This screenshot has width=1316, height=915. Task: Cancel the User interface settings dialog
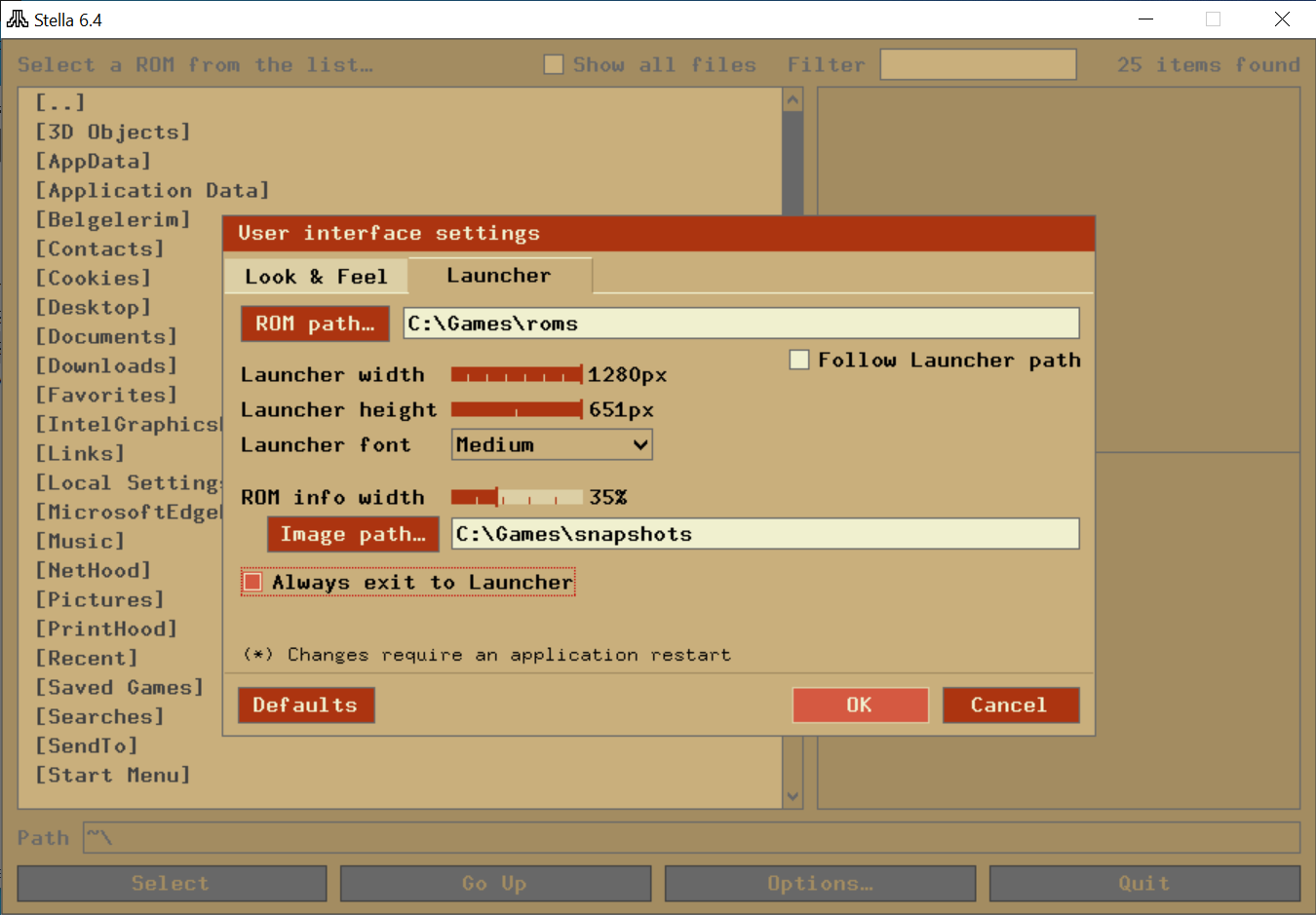click(1011, 705)
